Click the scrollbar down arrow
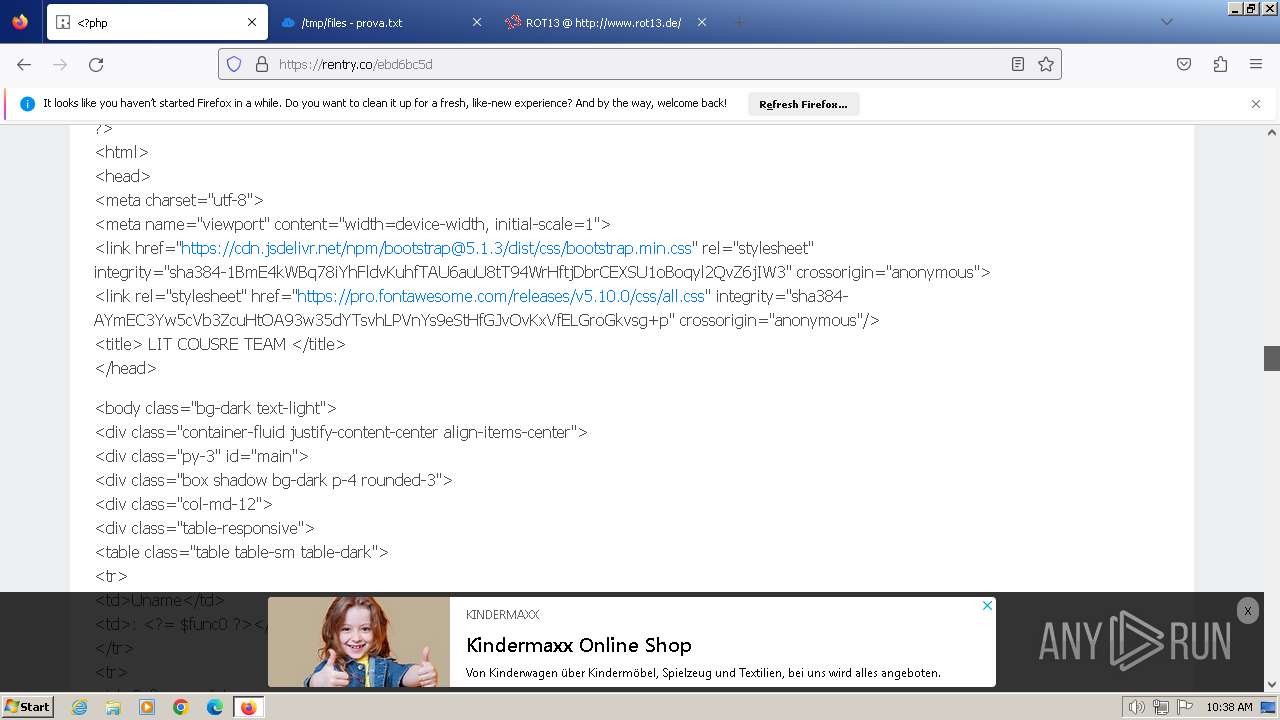 point(1272,685)
